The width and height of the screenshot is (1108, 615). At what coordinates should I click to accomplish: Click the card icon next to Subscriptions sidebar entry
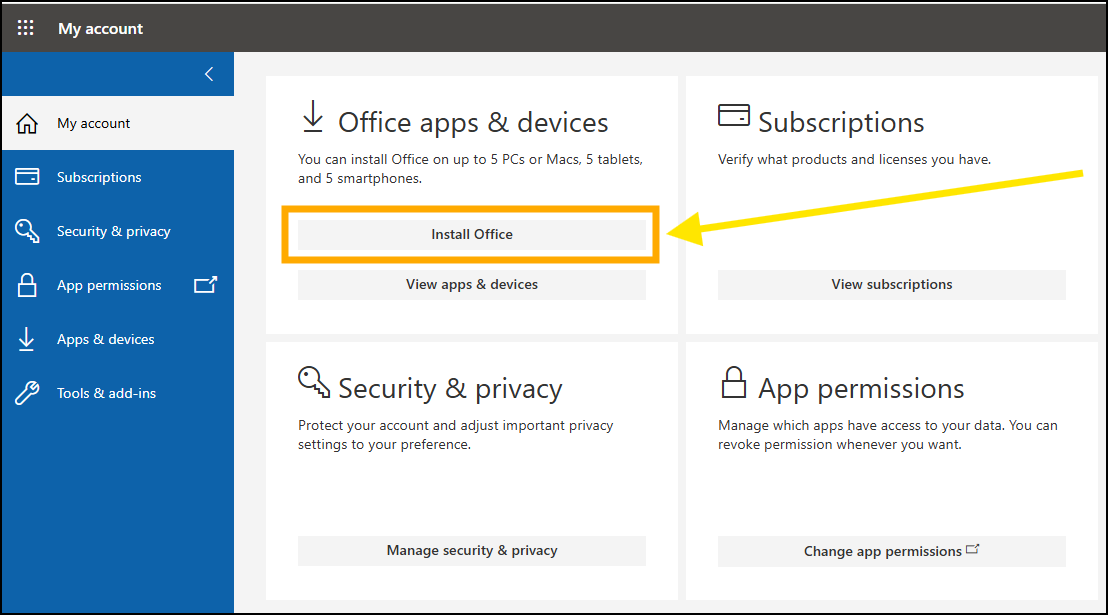(25, 176)
